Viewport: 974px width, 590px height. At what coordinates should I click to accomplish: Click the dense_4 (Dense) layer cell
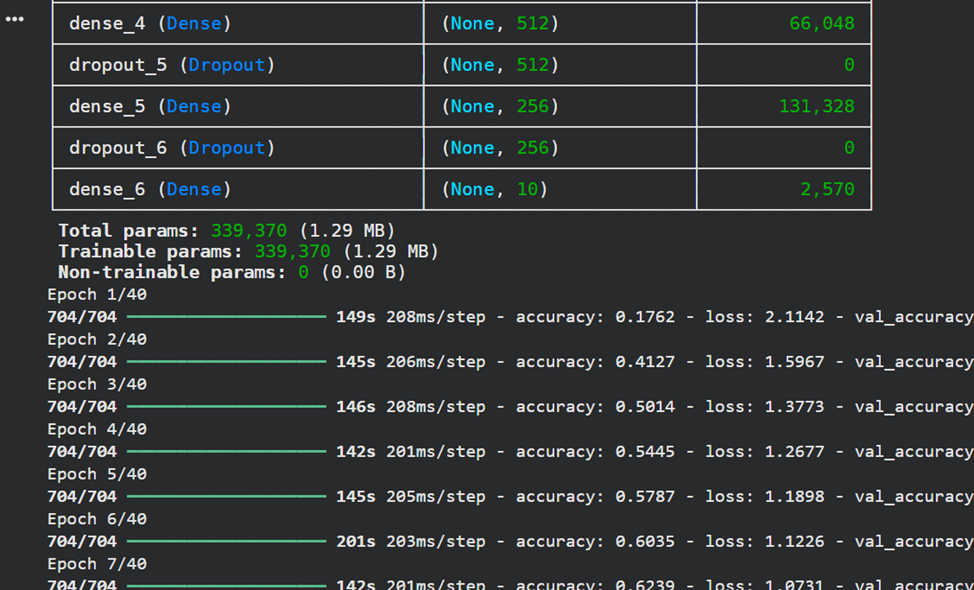(150, 23)
